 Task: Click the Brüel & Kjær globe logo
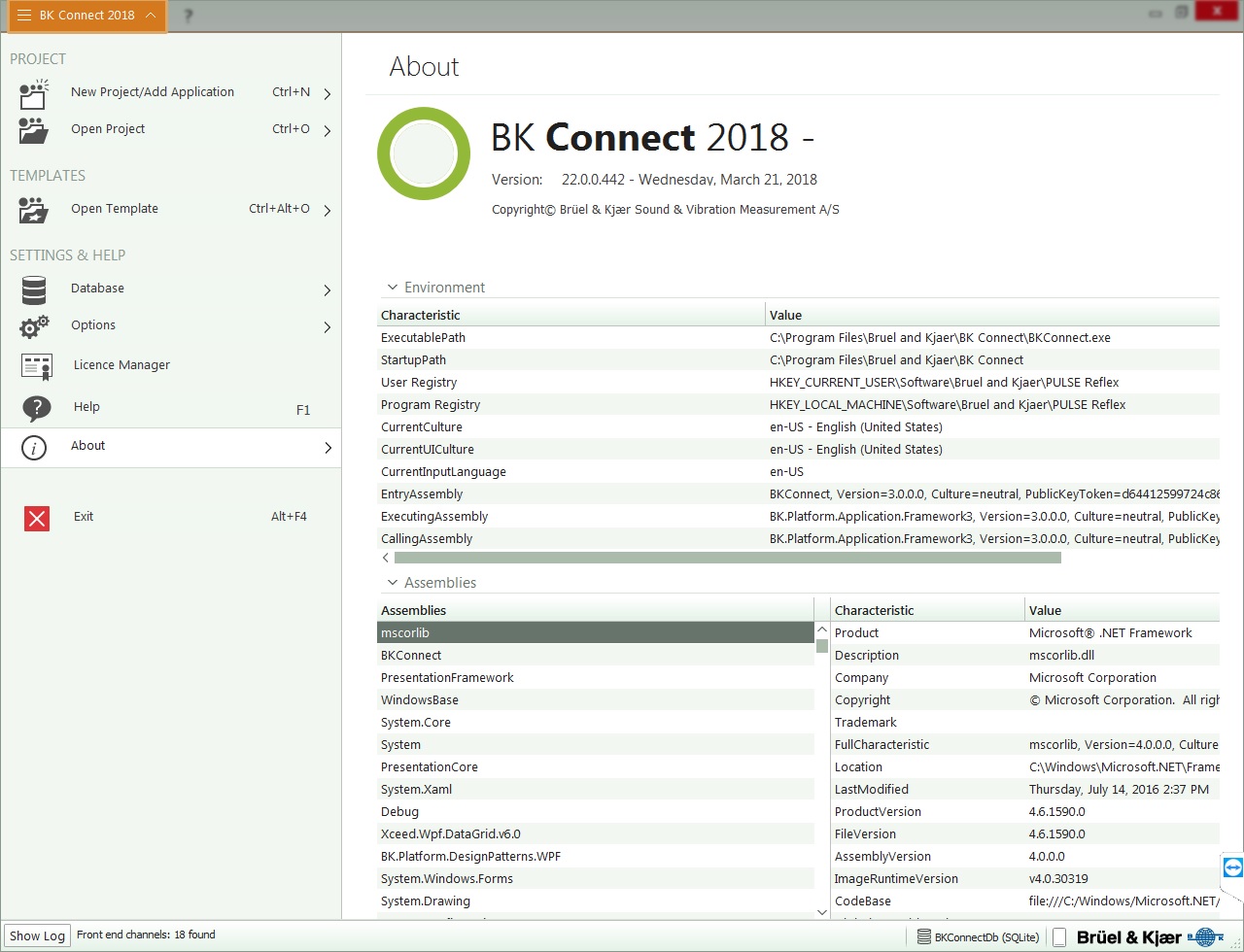pos(1205,936)
